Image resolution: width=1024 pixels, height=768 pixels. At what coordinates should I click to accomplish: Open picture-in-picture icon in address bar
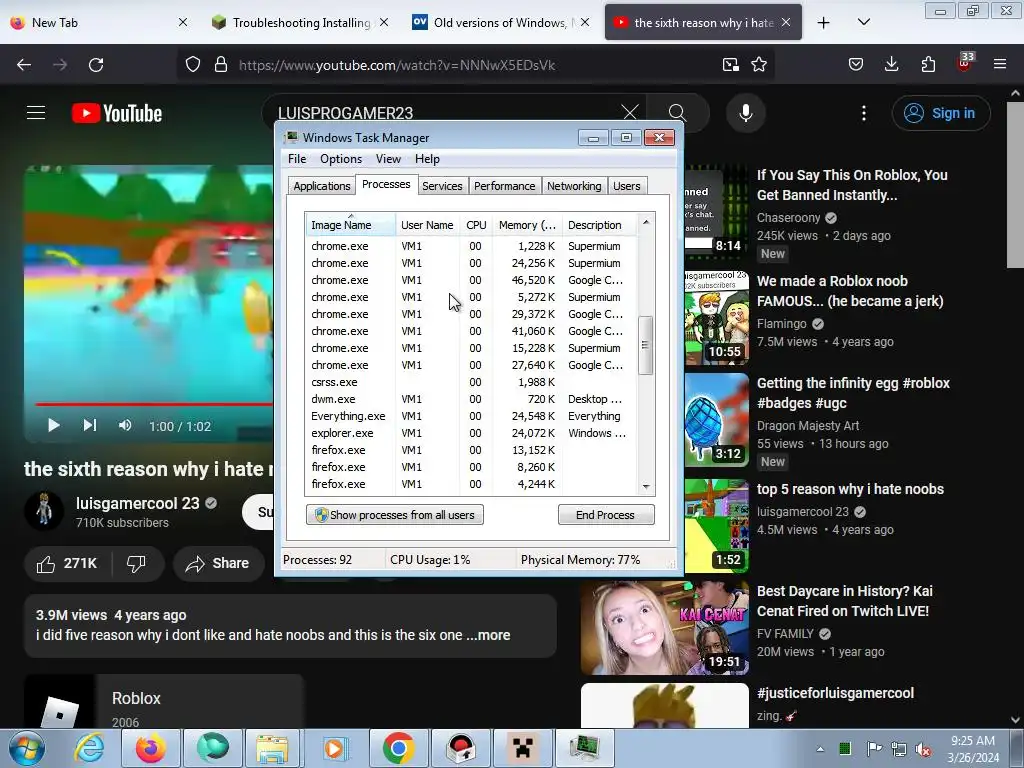point(731,65)
